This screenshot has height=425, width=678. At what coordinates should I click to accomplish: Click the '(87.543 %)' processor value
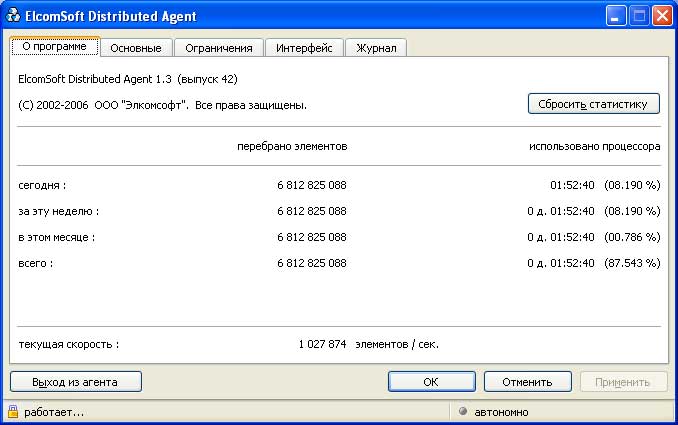click(632, 263)
